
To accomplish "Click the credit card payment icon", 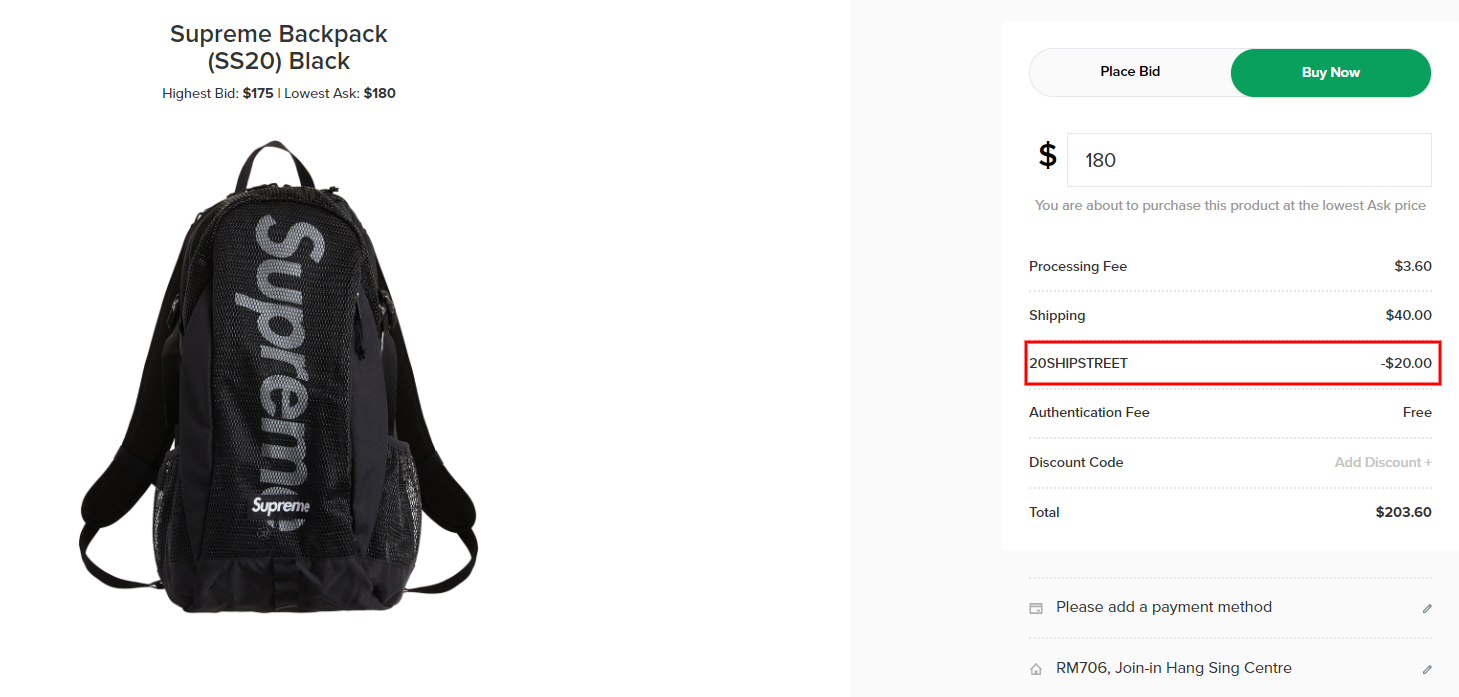I will pyautogui.click(x=1036, y=608).
